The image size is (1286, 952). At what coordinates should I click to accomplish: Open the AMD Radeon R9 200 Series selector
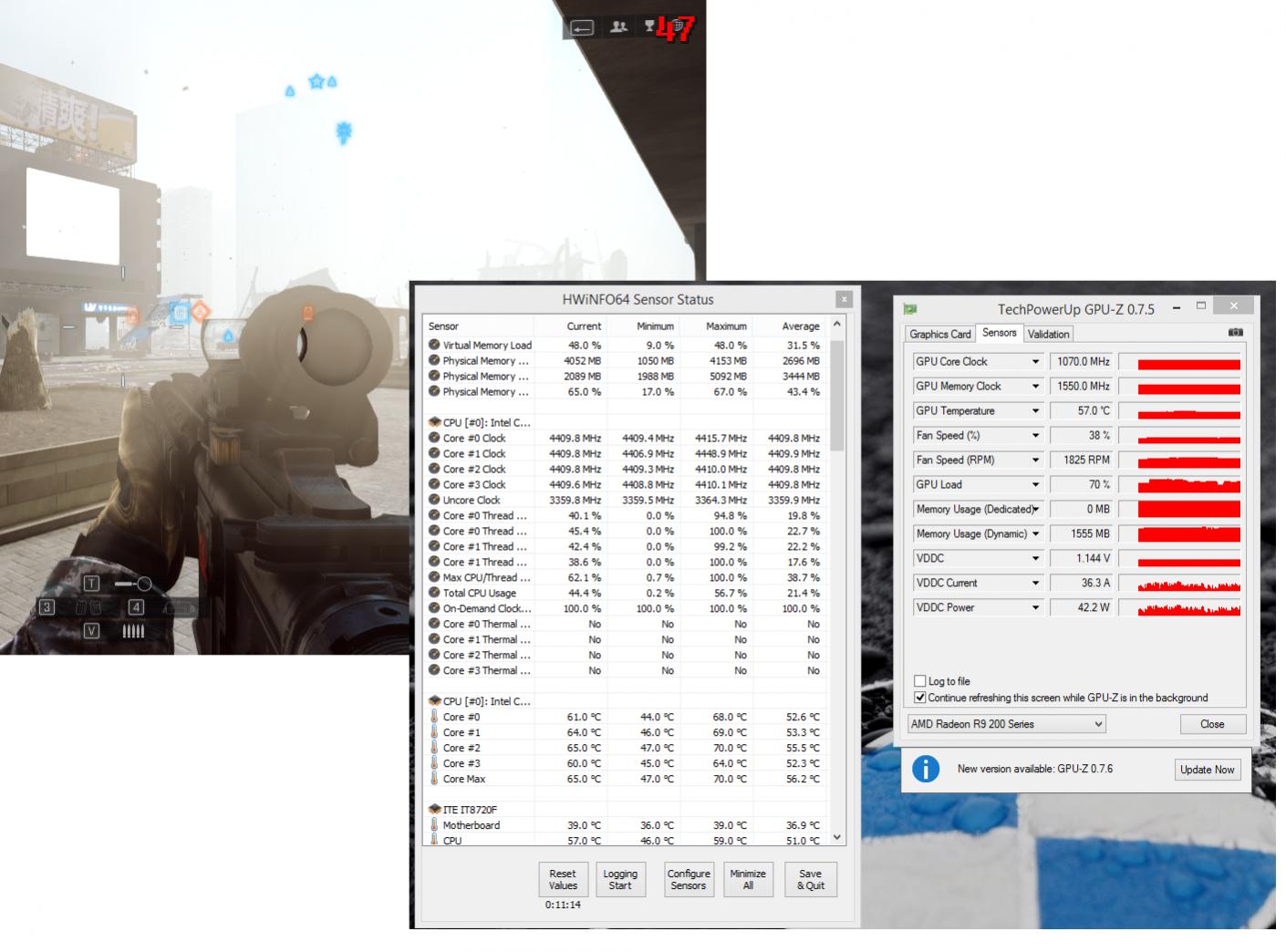1006,724
